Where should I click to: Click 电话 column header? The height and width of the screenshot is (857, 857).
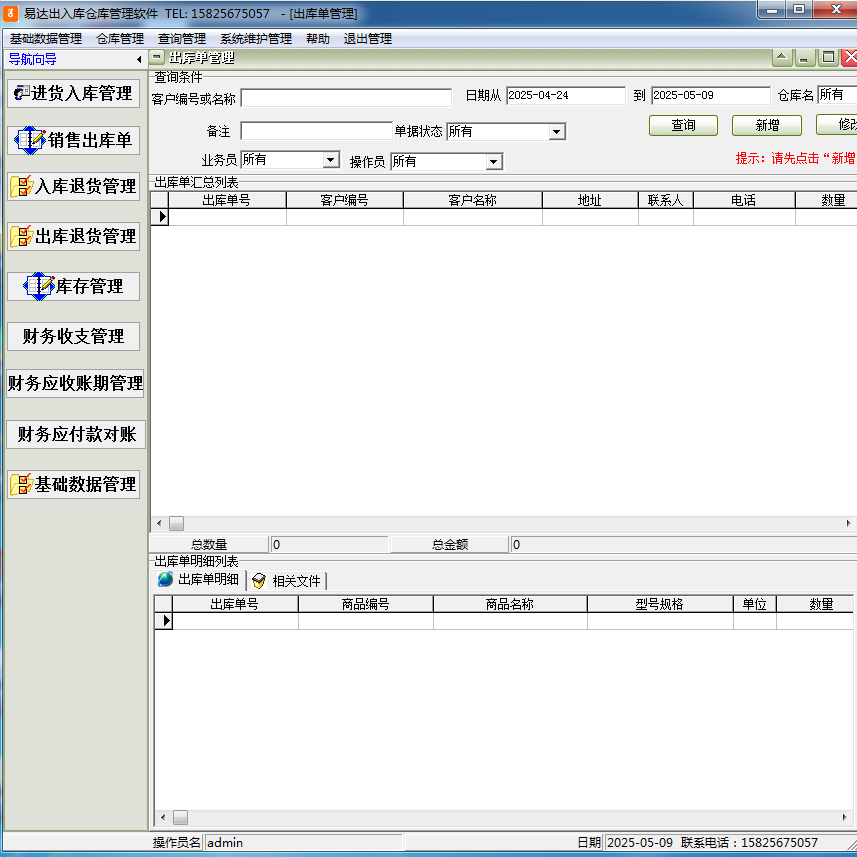[743, 200]
